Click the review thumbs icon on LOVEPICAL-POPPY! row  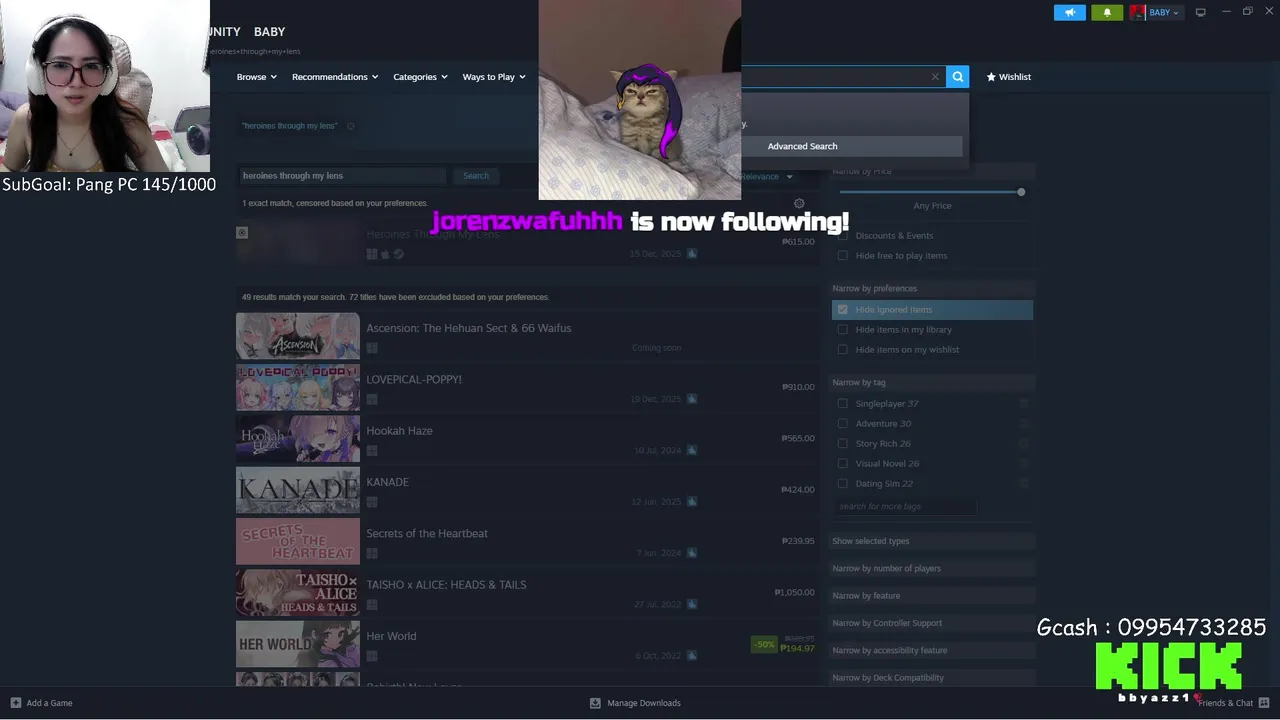(x=691, y=399)
